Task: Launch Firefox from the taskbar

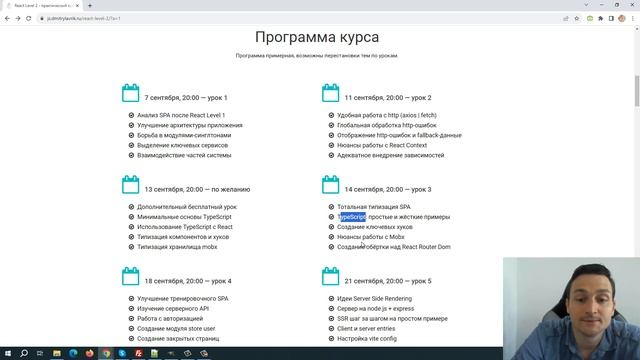Action: pos(89,353)
